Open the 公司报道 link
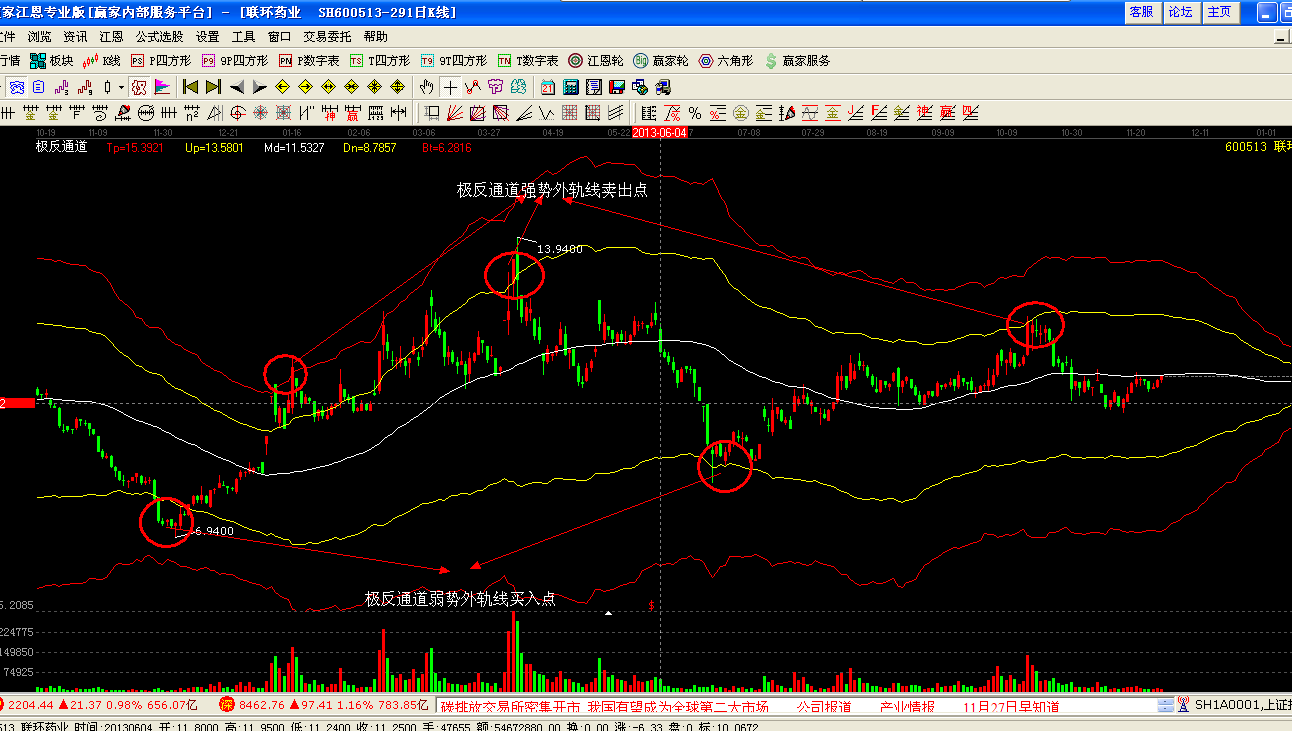This screenshot has width=1292, height=731. coord(823,706)
